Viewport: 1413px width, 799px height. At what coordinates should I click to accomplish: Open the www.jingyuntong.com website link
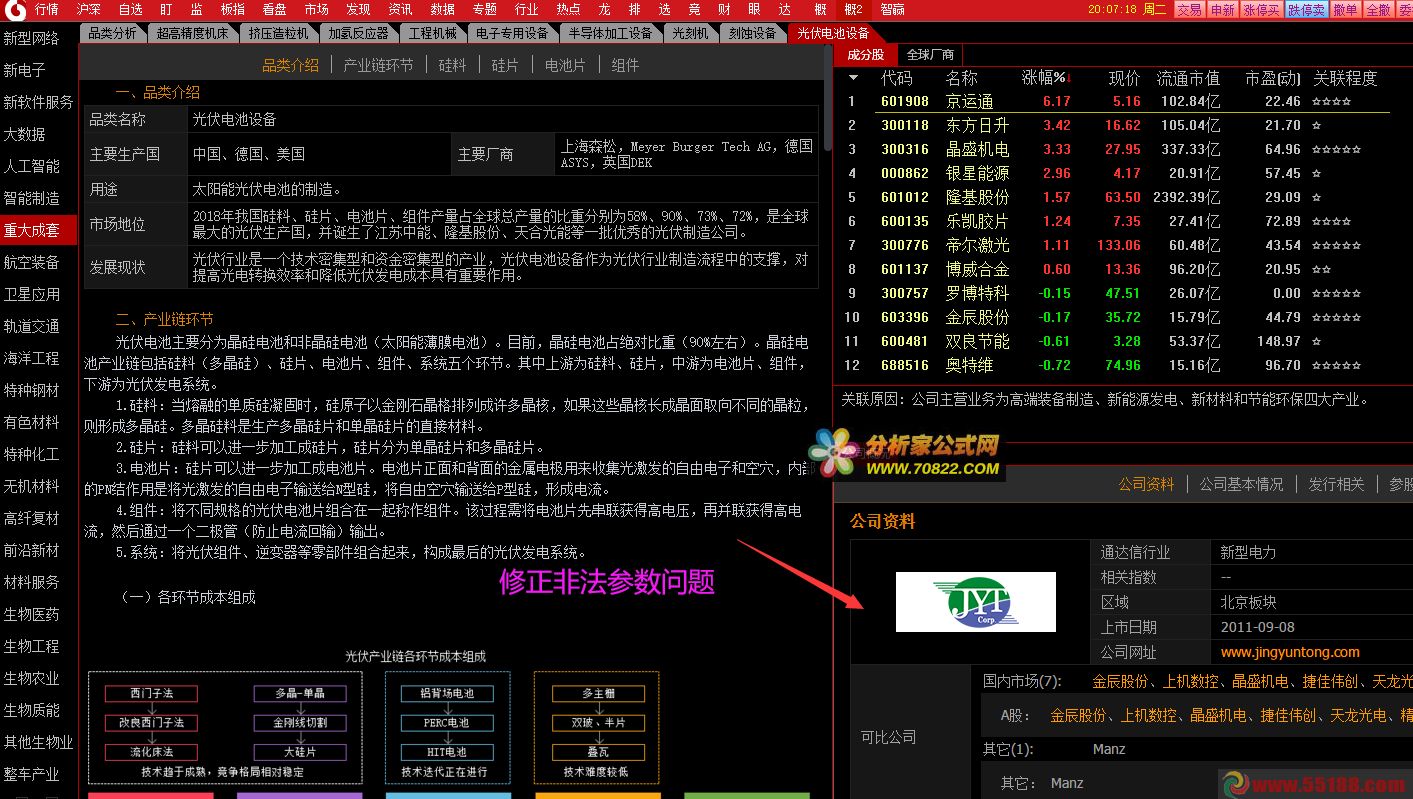1290,652
